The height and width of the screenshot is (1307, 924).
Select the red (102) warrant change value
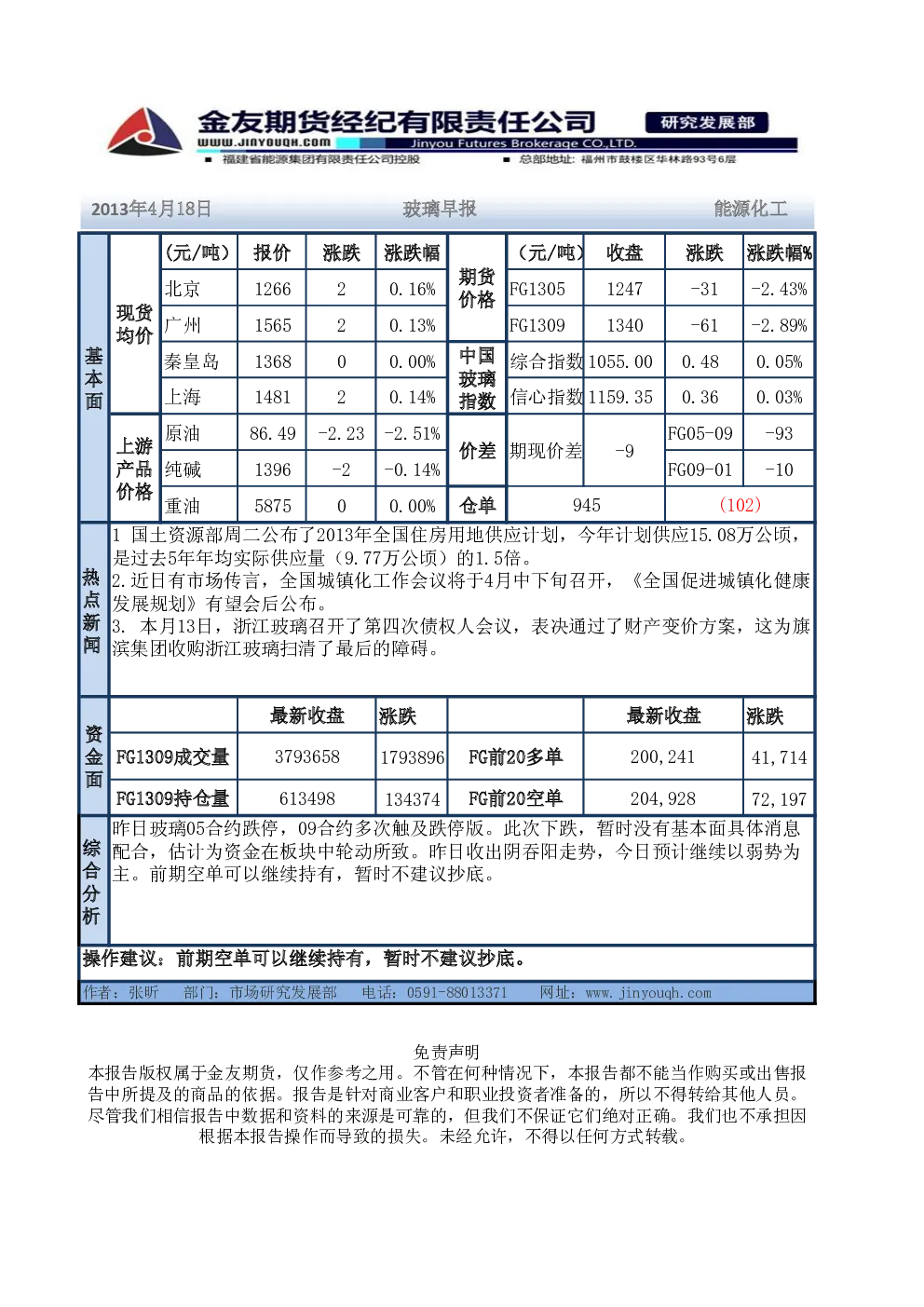[741, 505]
